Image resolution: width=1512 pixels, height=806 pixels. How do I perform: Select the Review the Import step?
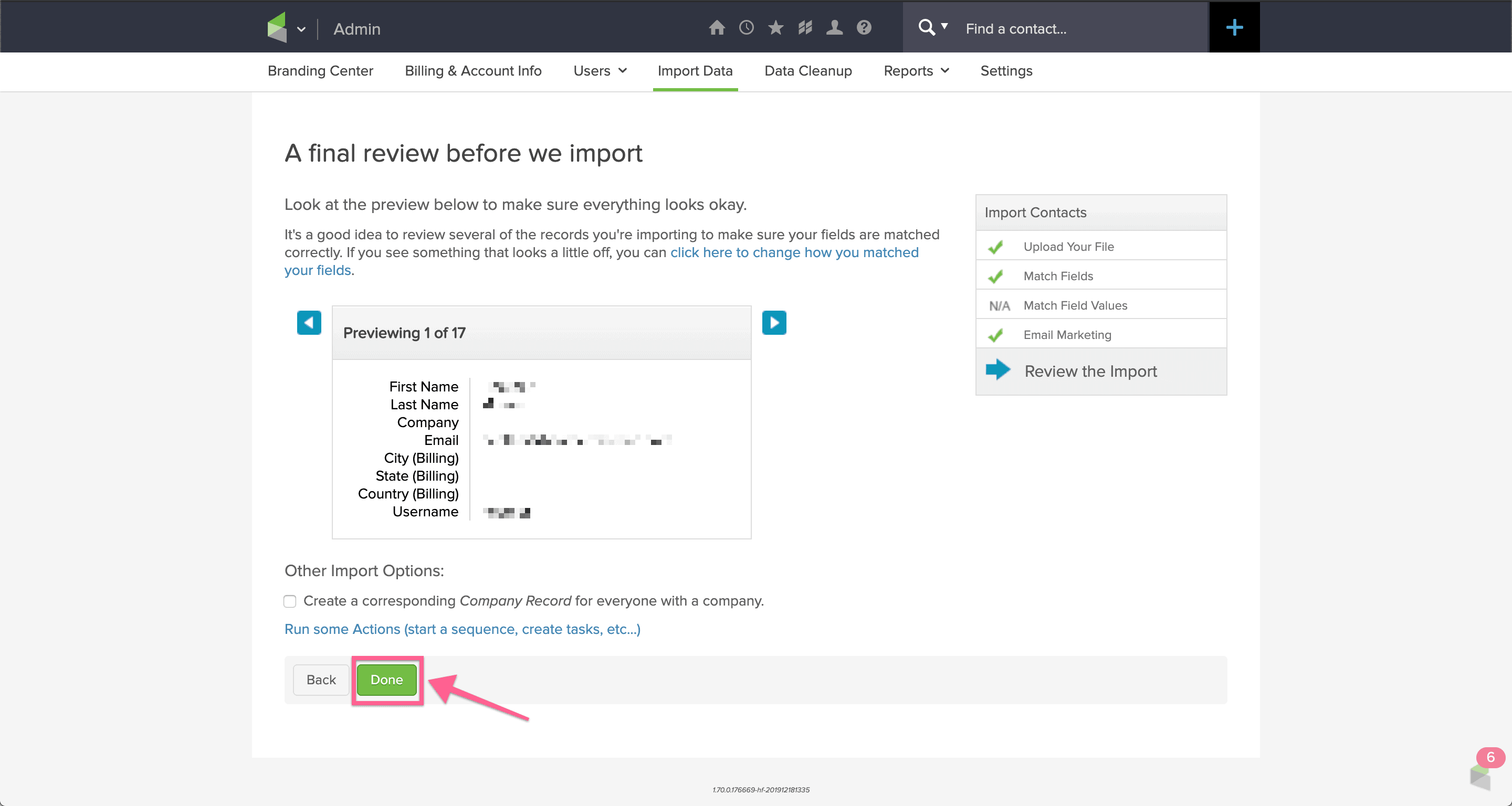tap(1101, 372)
